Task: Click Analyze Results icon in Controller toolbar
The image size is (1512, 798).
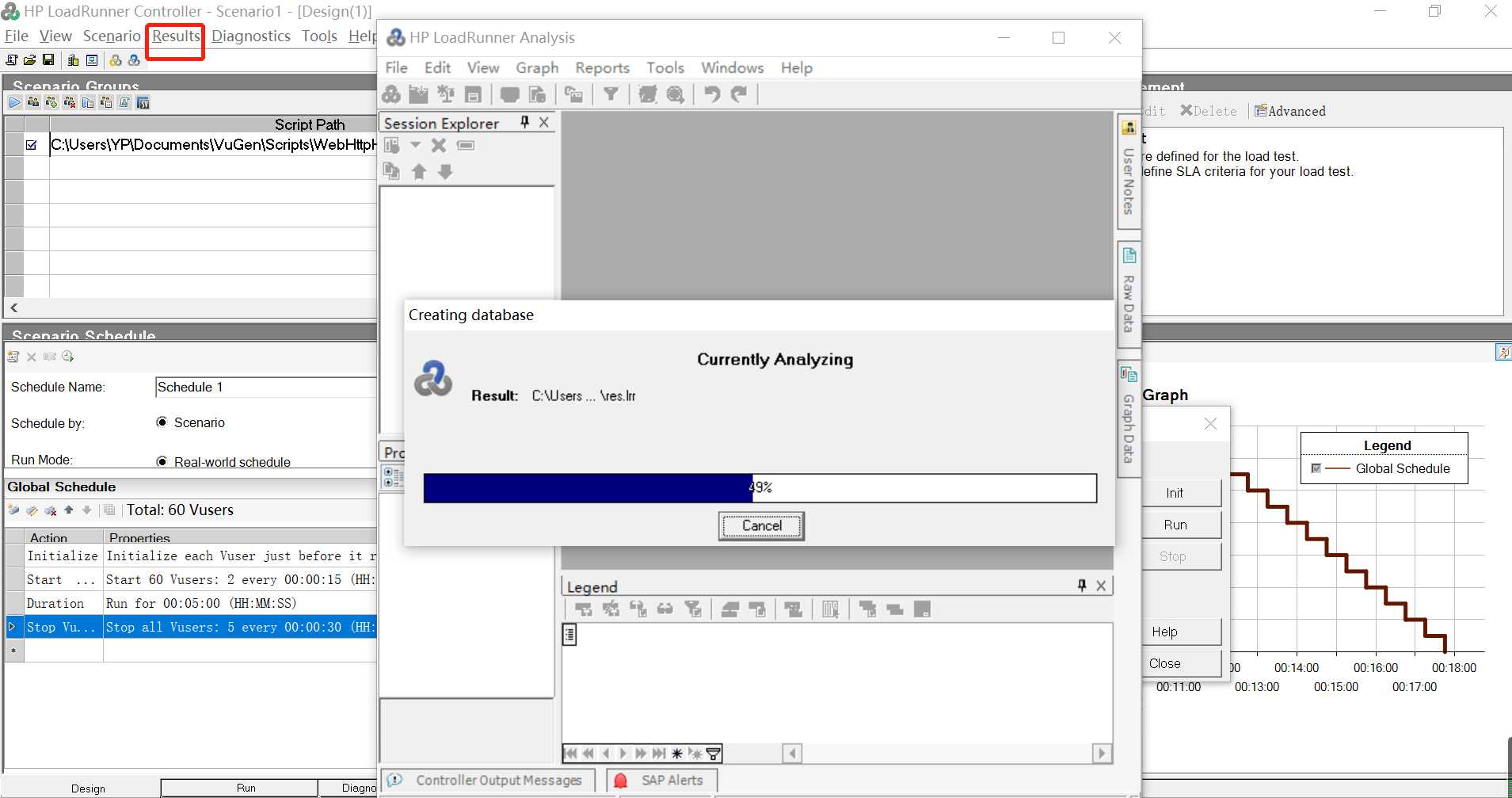Action: 134,60
